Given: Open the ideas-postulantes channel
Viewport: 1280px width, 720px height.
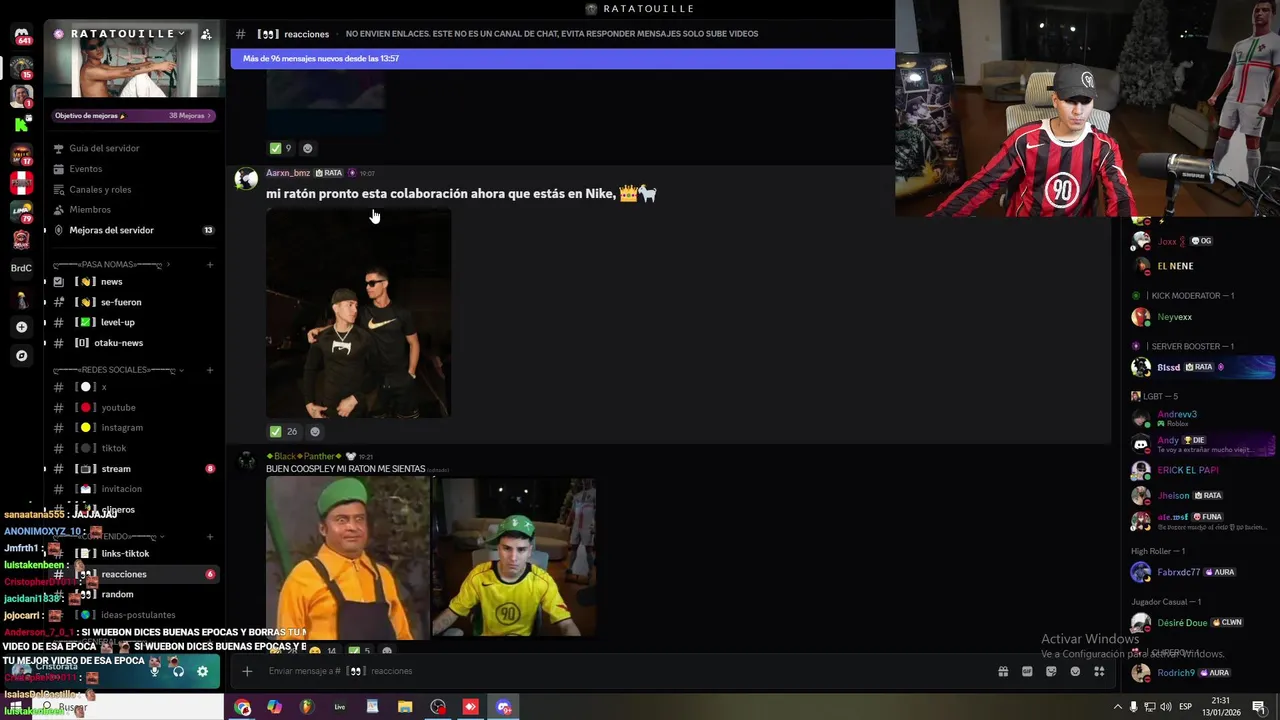Looking at the screenshot, I should [x=132, y=615].
